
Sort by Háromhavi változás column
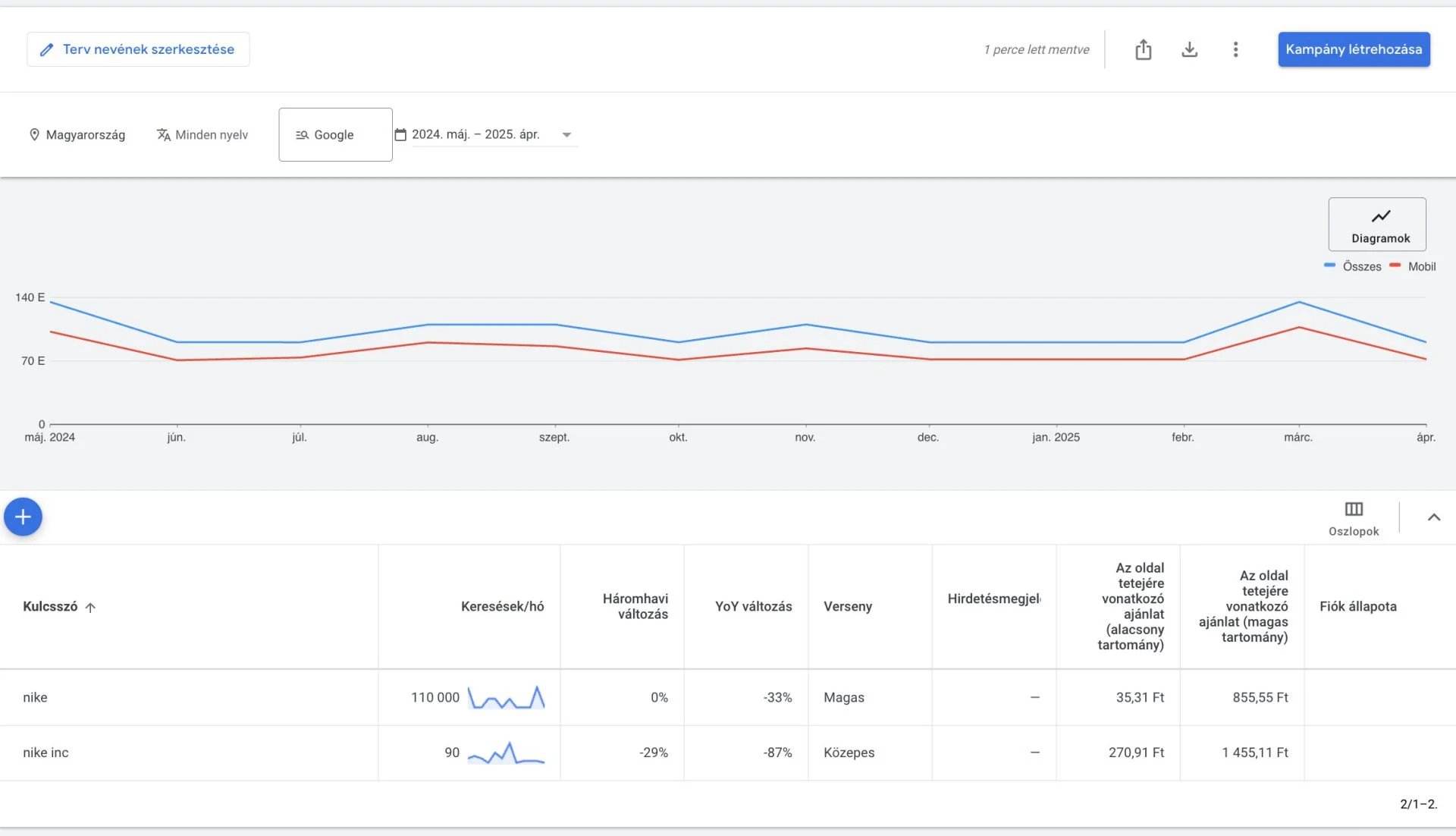[x=635, y=606]
